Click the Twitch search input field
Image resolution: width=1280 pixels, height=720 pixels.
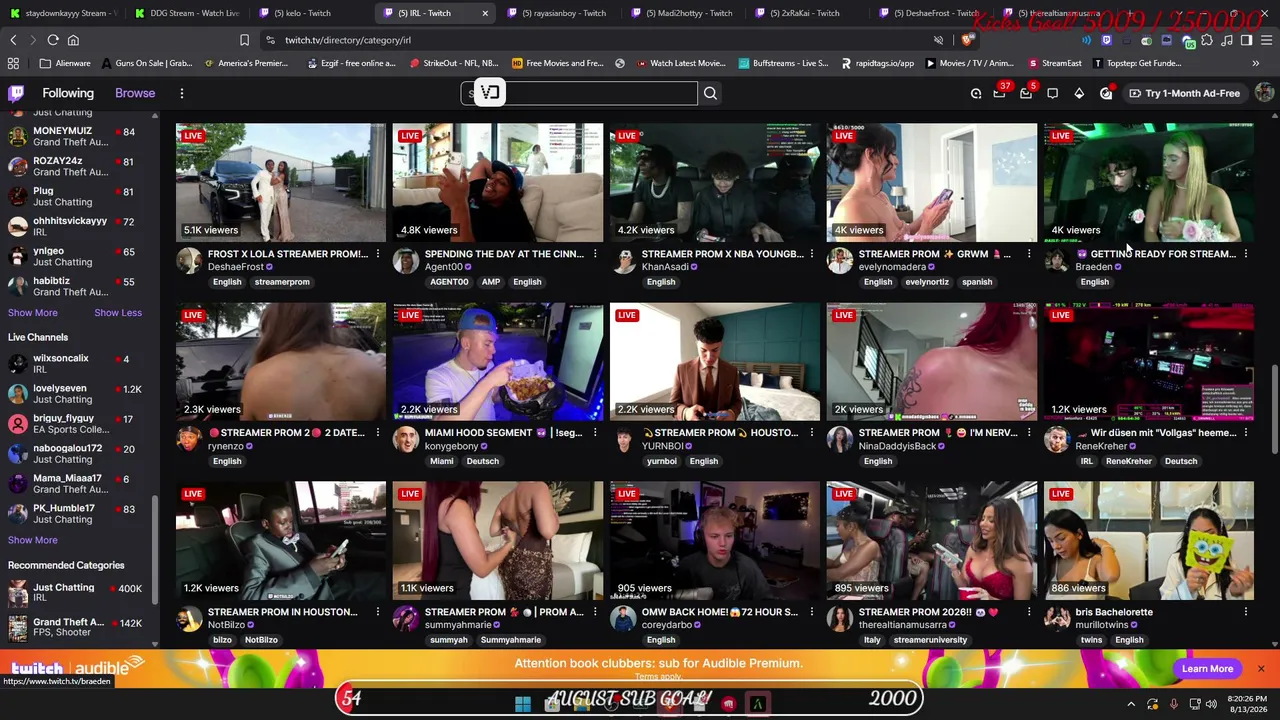(x=579, y=93)
